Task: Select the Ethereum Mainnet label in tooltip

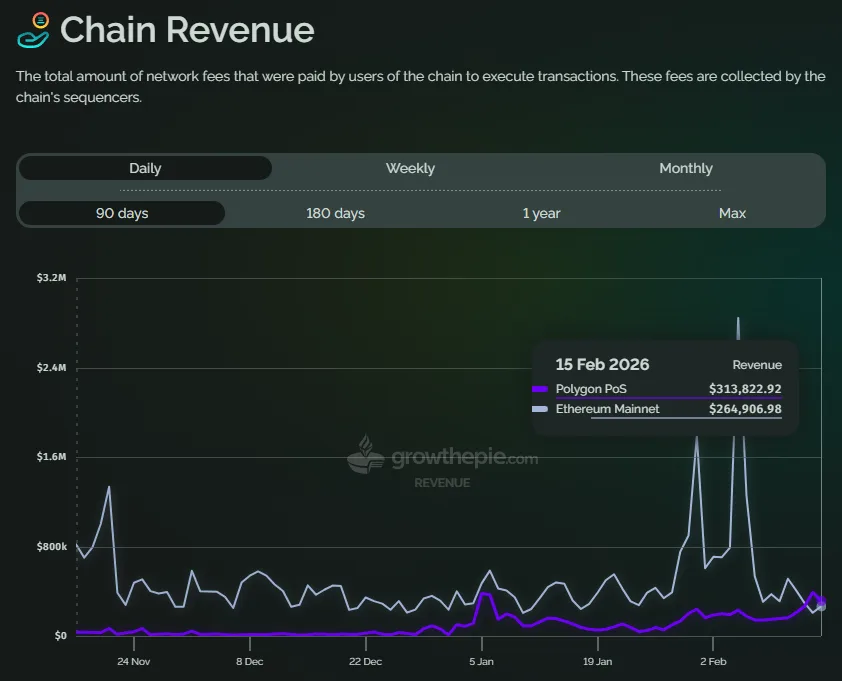Action: coord(607,409)
